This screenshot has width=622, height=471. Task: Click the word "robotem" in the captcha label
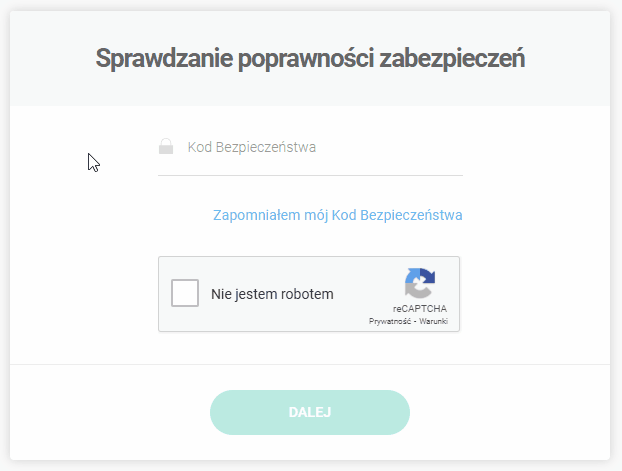tap(308, 295)
